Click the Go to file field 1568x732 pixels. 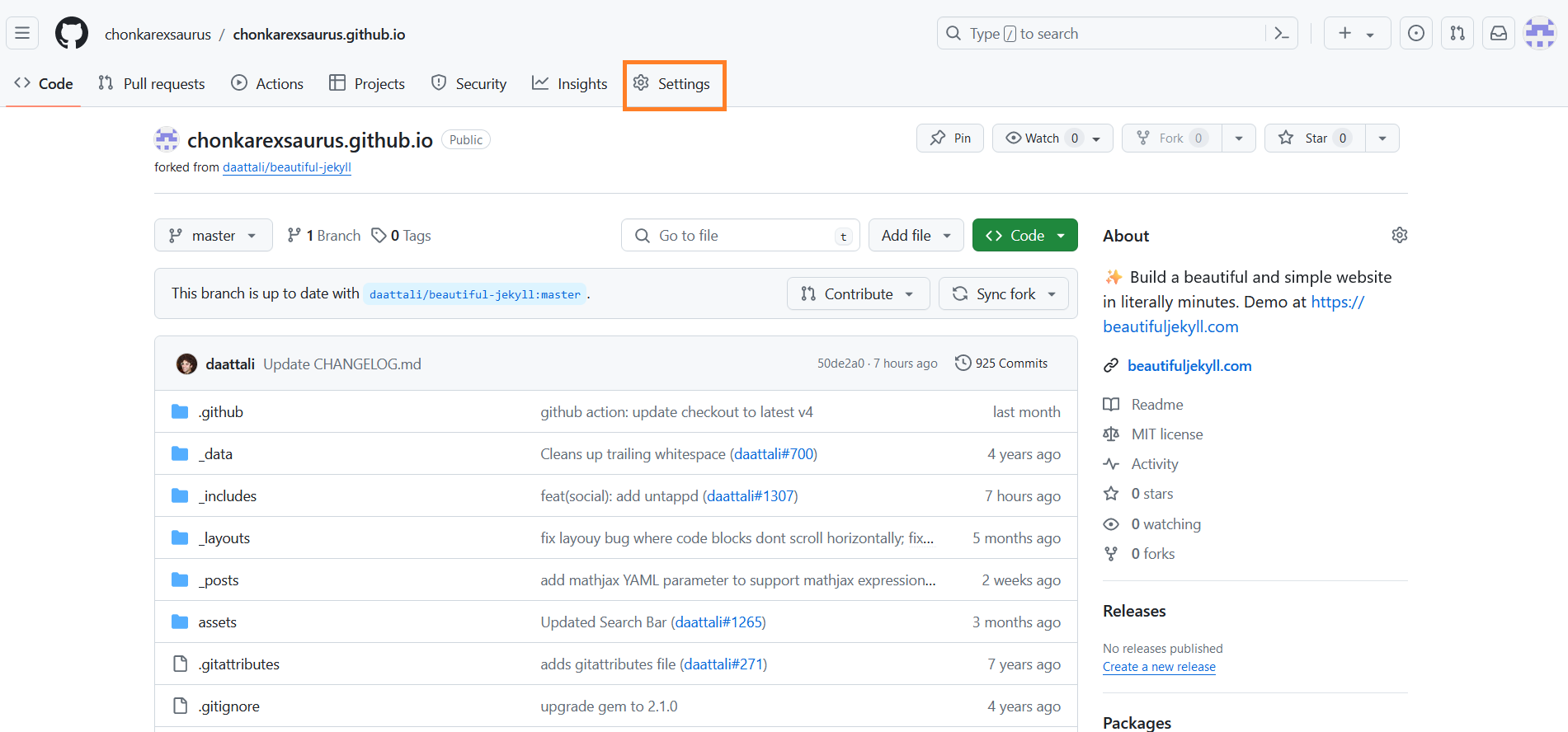741,235
